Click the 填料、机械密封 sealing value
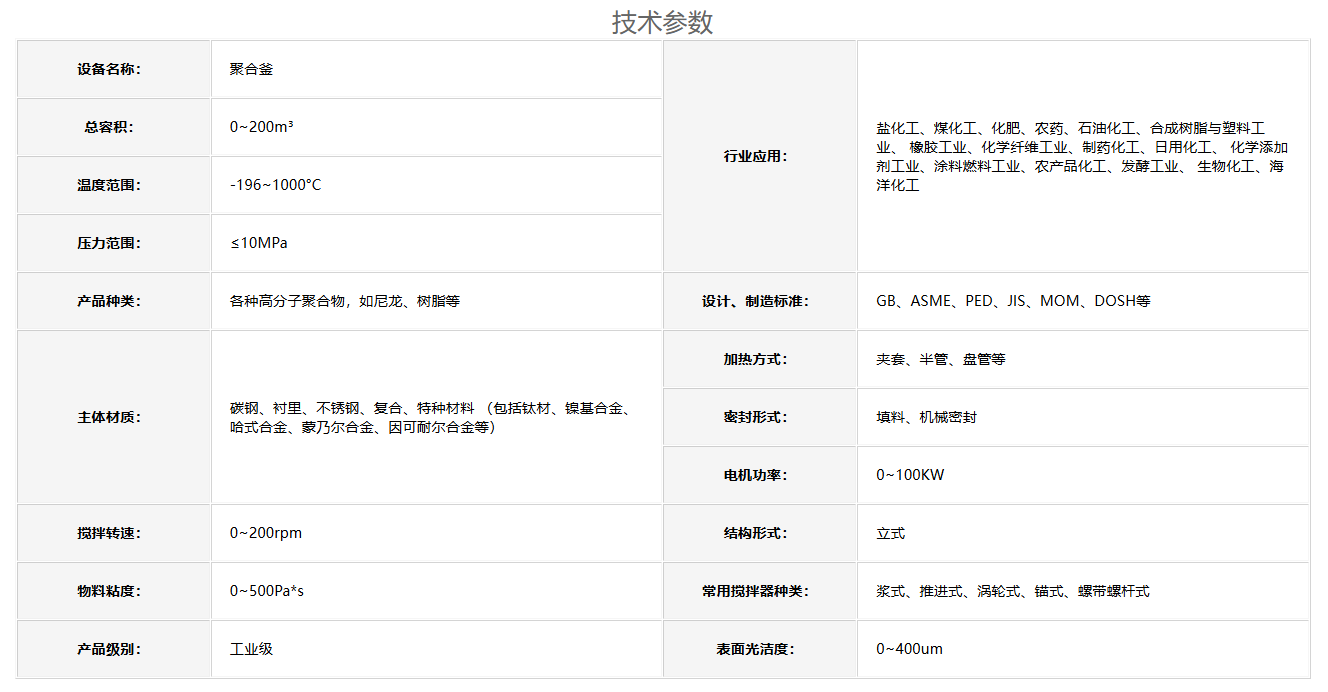 click(x=926, y=417)
